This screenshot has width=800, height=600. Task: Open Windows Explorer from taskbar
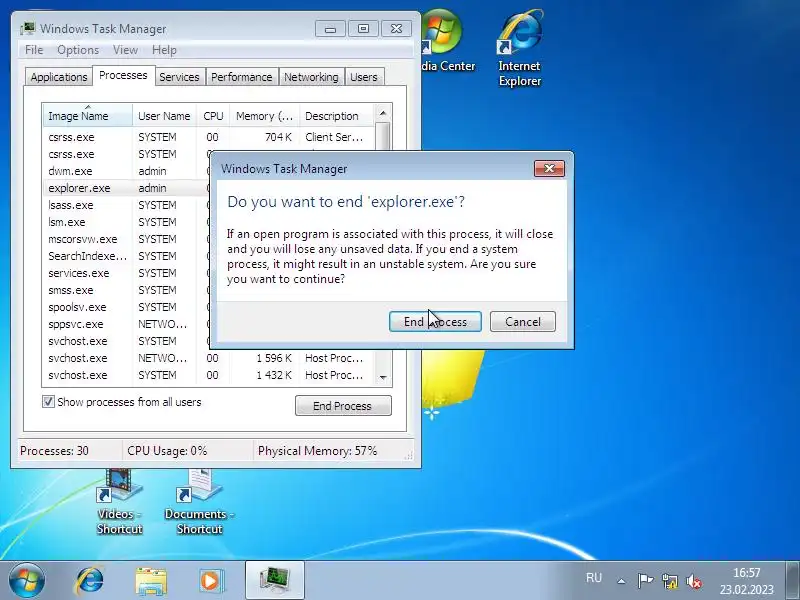[151, 581]
